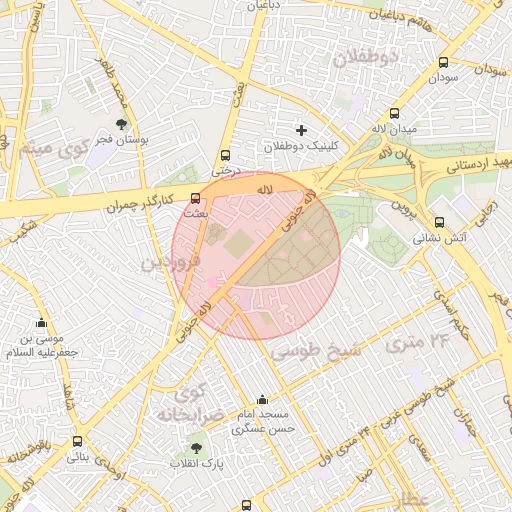This screenshot has height=512, width=512.
Task: Click the کنارگذر چمران road label
Action: [x=140, y=203]
